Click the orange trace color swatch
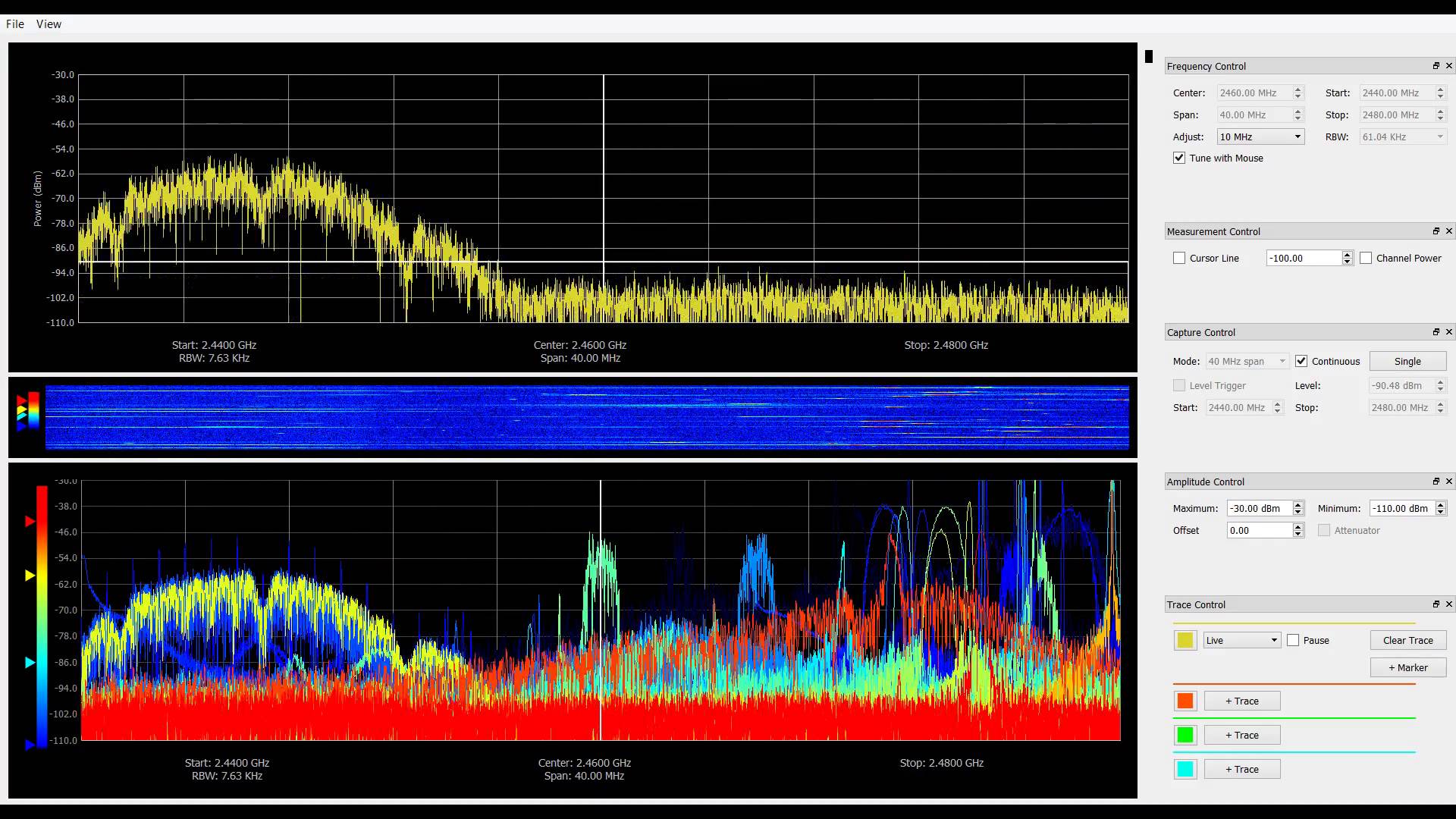 pyautogui.click(x=1185, y=700)
